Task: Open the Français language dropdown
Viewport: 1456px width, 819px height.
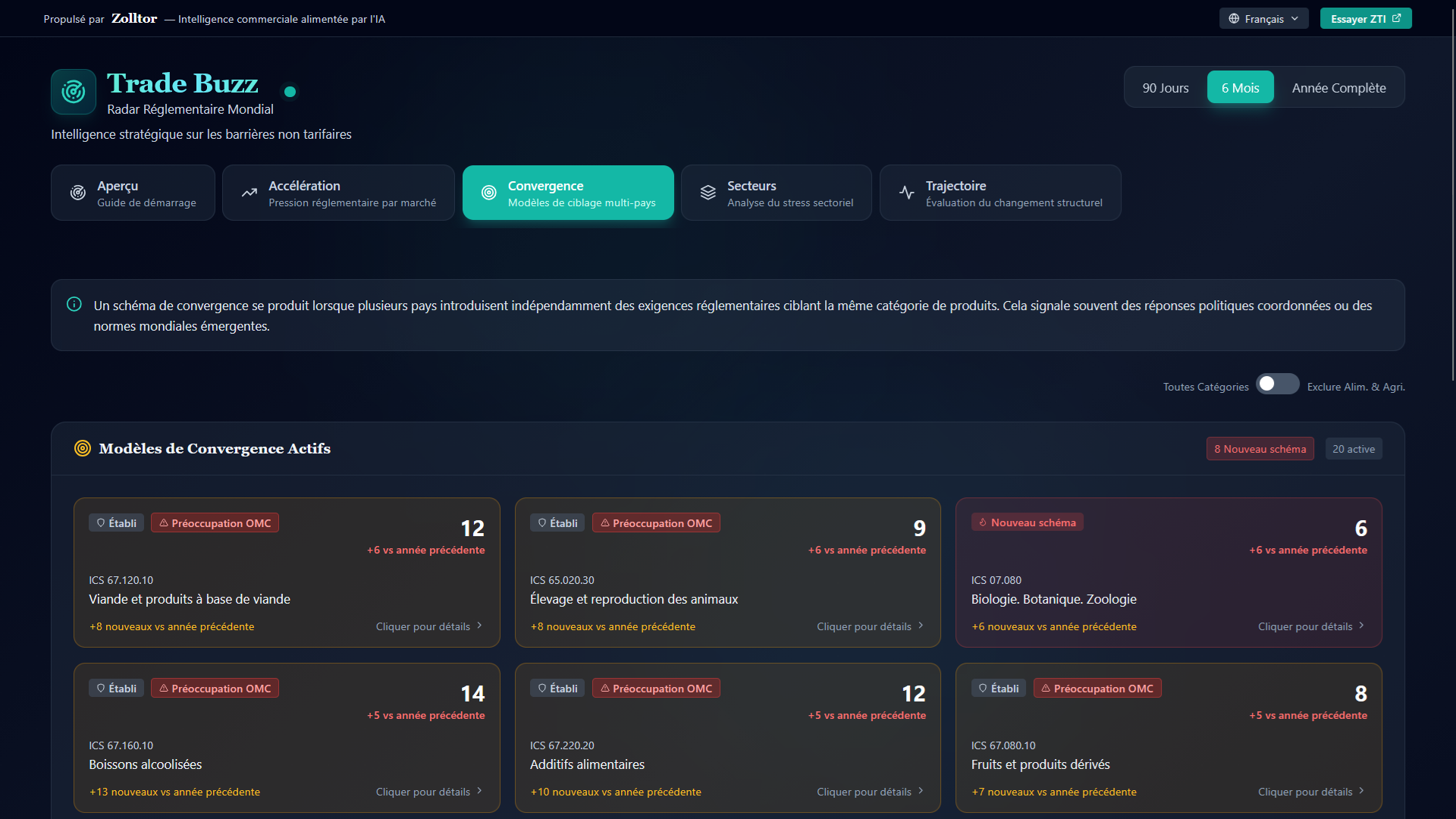Action: [x=1263, y=18]
